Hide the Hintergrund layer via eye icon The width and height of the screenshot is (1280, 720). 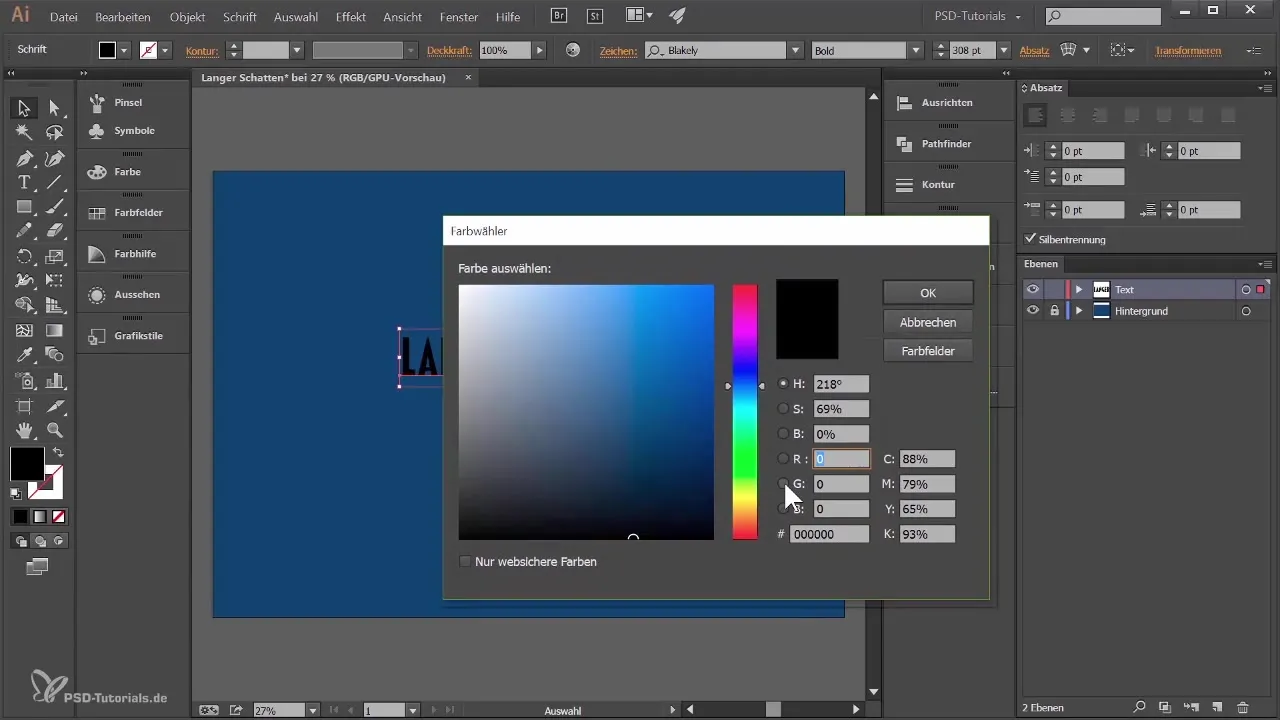coord(1033,311)
